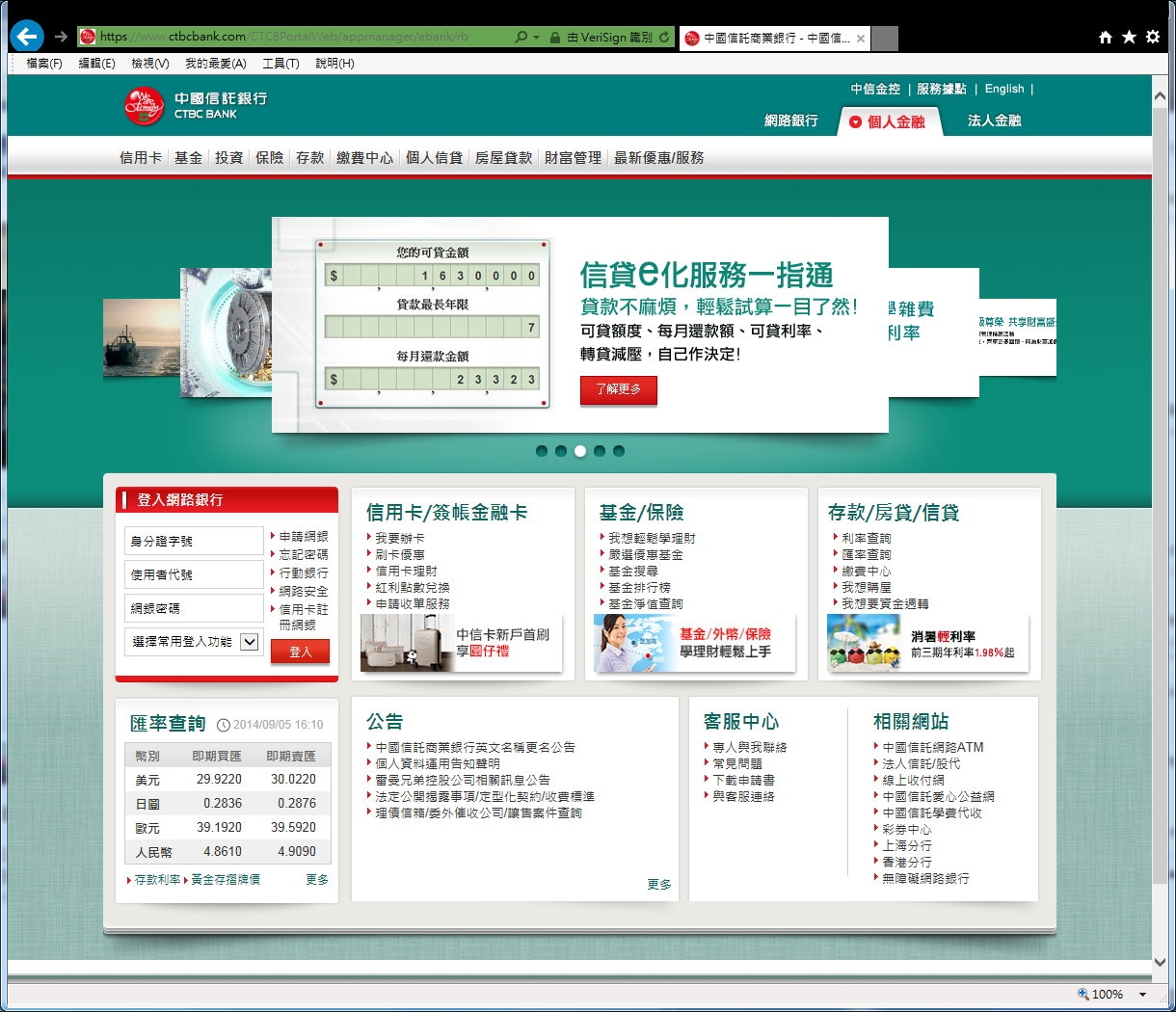1176x1012 pixels.
Task: Expand address bar search dropdown arrow
Action: (x=537, y=38)
